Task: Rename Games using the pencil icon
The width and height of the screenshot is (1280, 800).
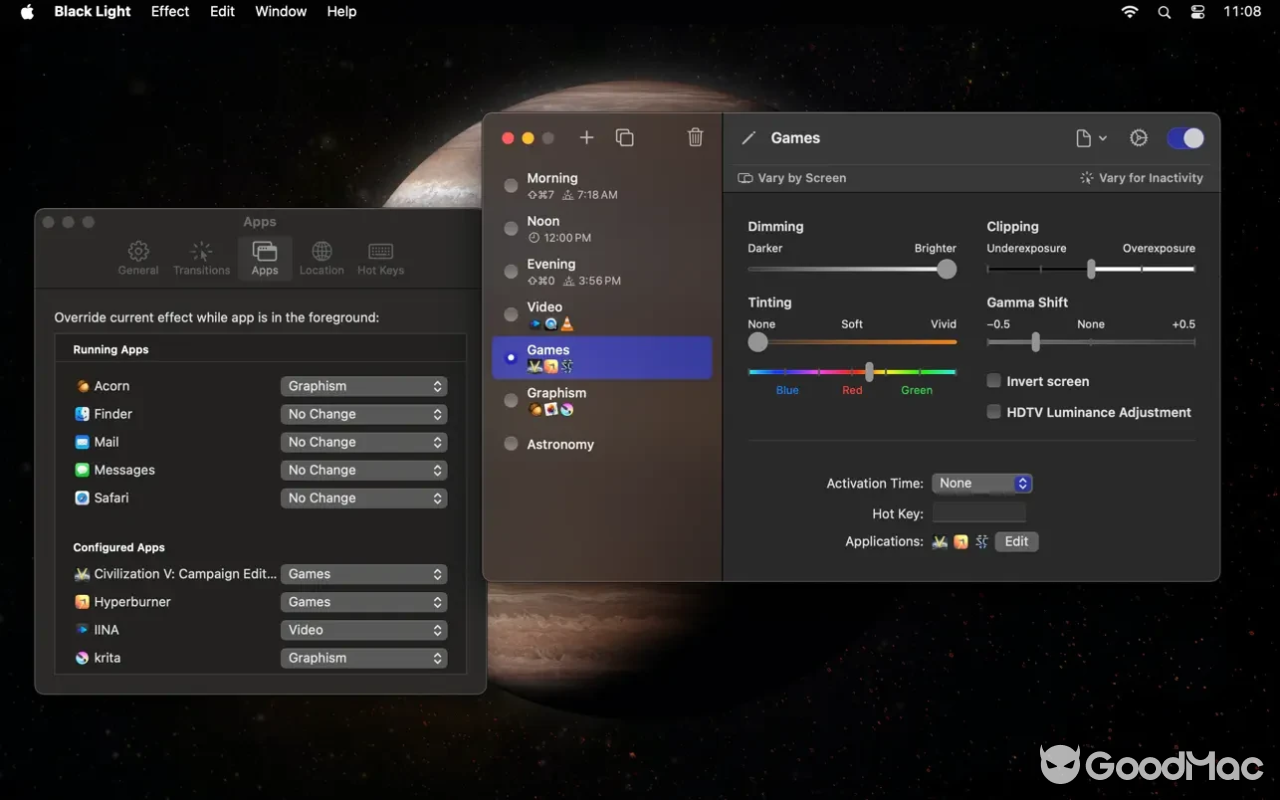Action: click(x=748, y=138)
